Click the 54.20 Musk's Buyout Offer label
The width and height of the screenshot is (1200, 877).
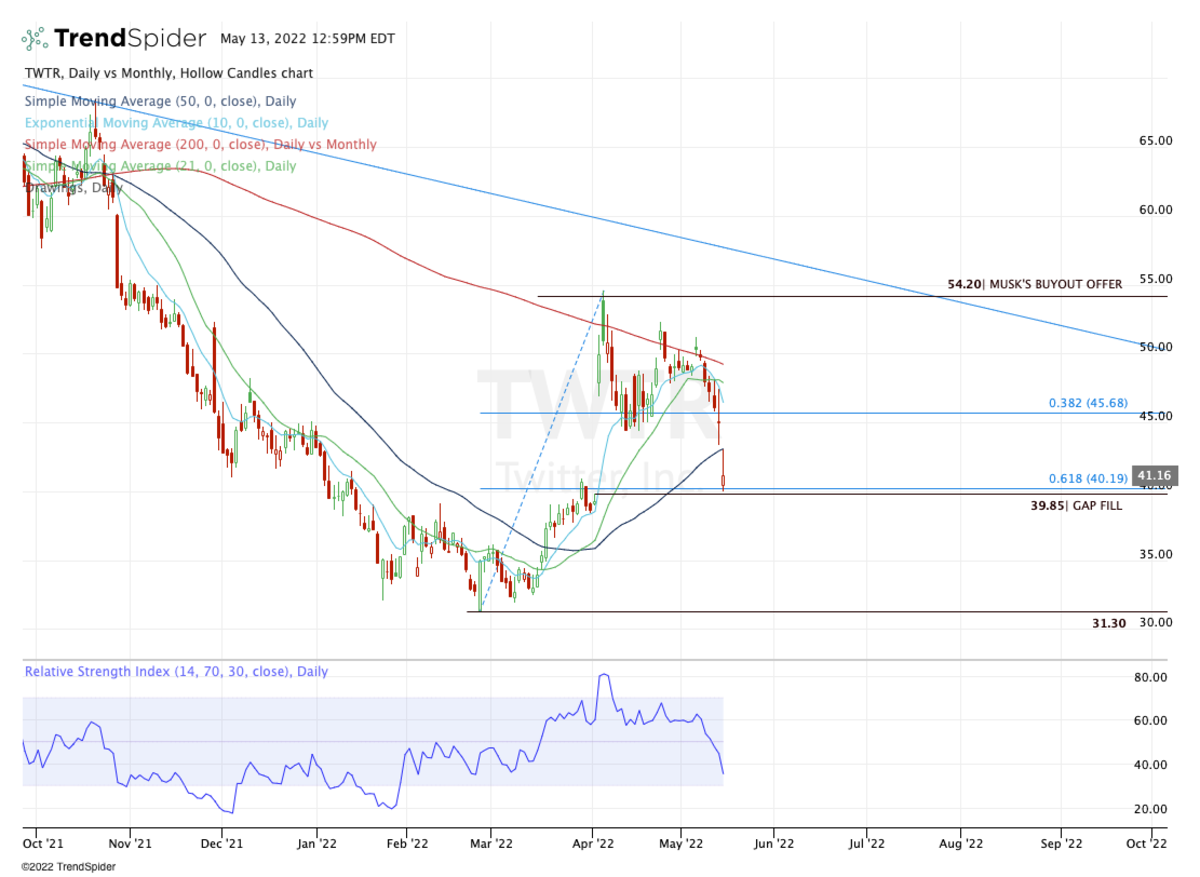tap(1033, 284)
